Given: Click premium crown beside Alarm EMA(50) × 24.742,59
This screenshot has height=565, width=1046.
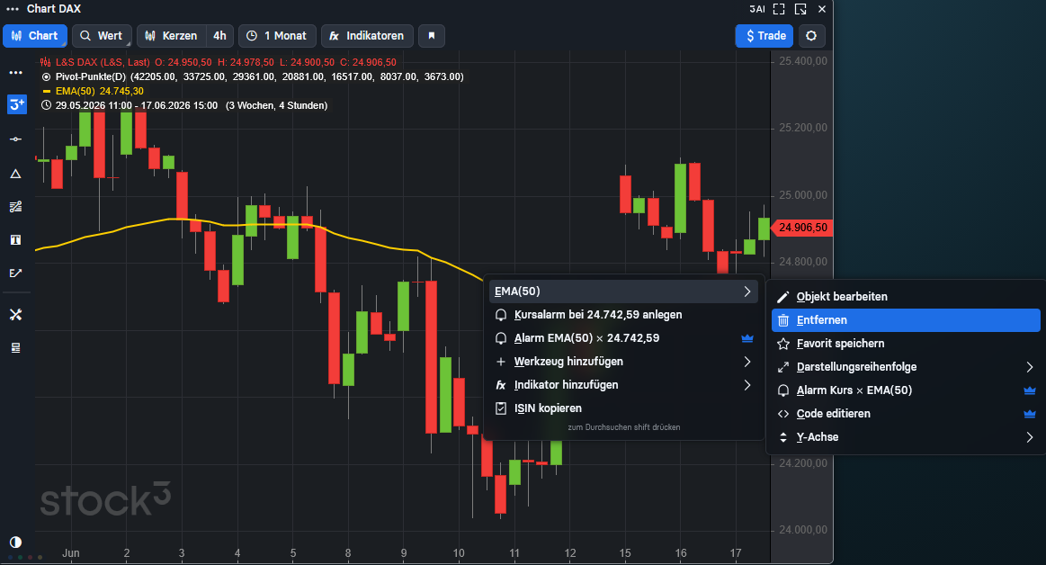Looking at the screenshot, I should [x=747, y=338].
